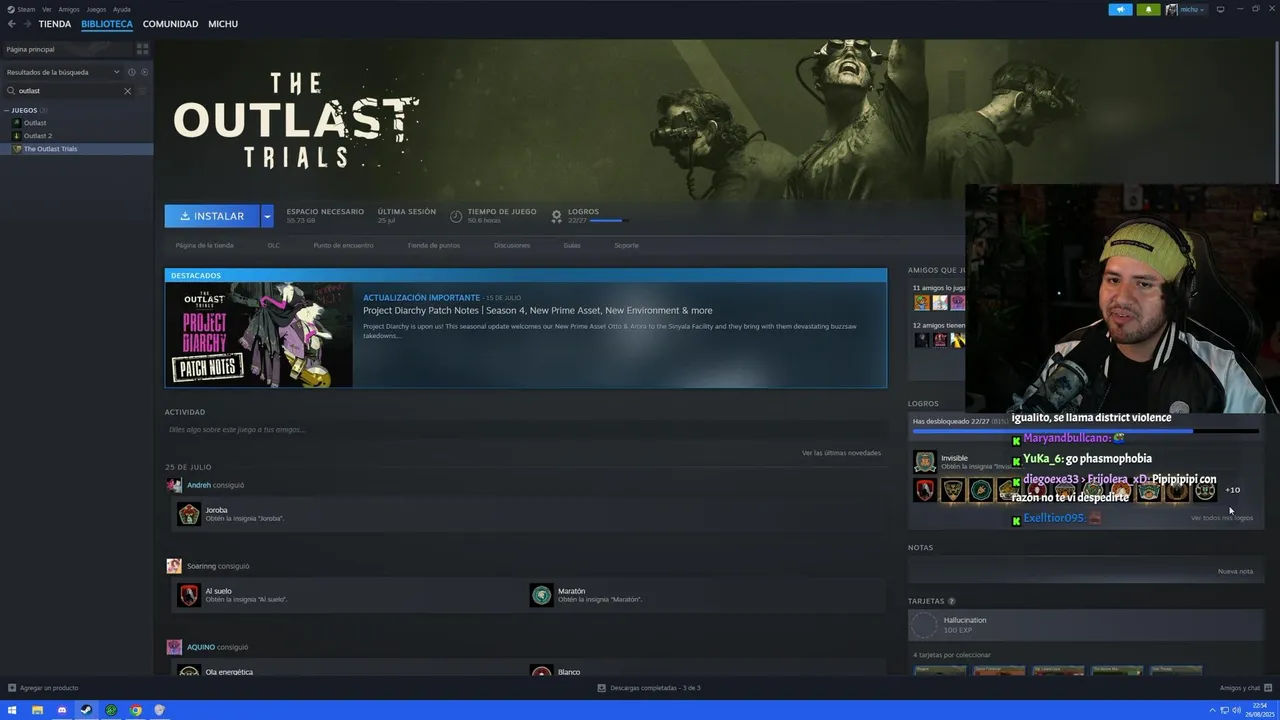Open Discord from the taskbar
The image size is (1280, 720).
(61, 710)
